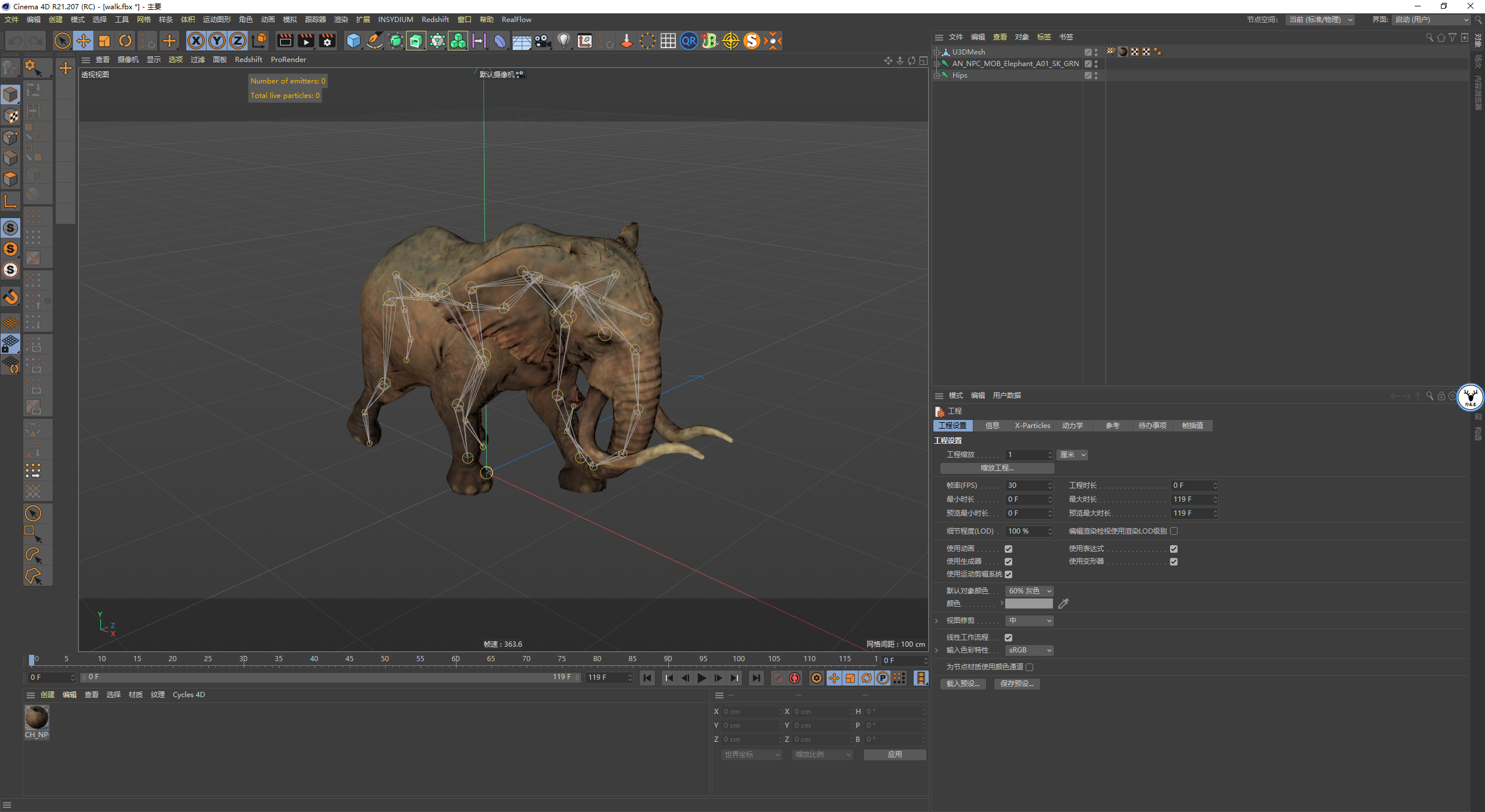The height and width of the screenshot is (812, 1485).
Task: Open the 默认对象颜色 dropdown
Action: 1029,591
